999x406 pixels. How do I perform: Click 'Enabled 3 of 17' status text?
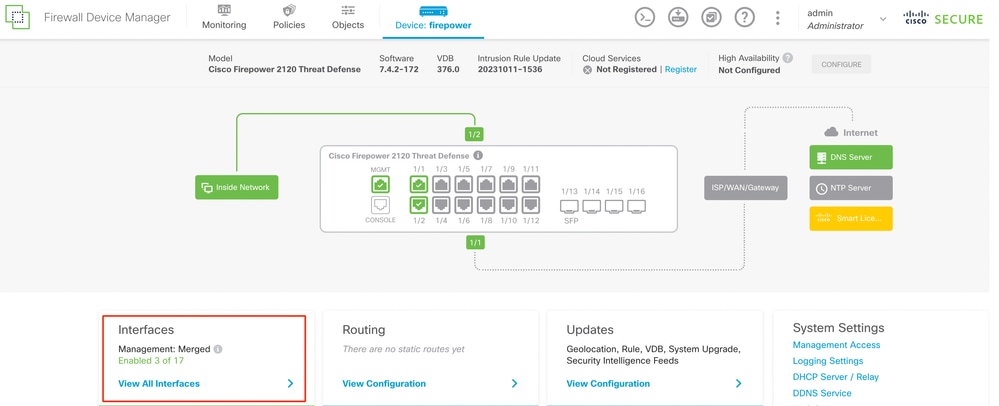click(151, 361)
